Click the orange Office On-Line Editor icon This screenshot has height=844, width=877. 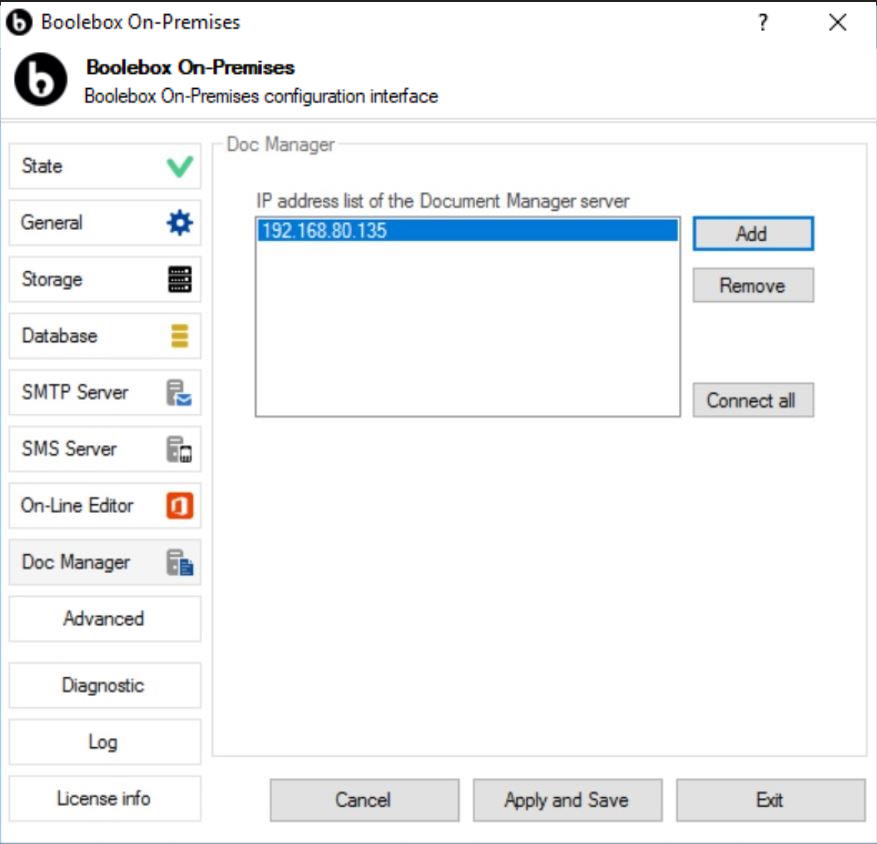tap(180, 506)
